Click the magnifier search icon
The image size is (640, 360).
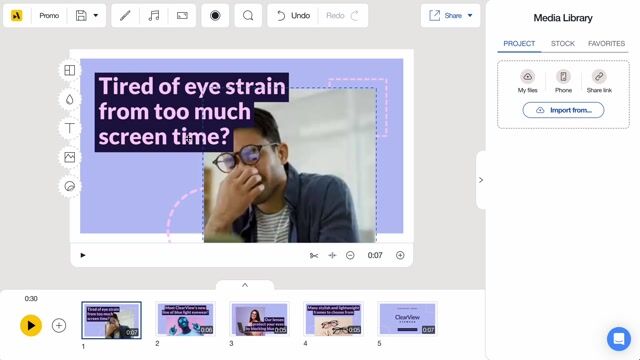[248, 16]
